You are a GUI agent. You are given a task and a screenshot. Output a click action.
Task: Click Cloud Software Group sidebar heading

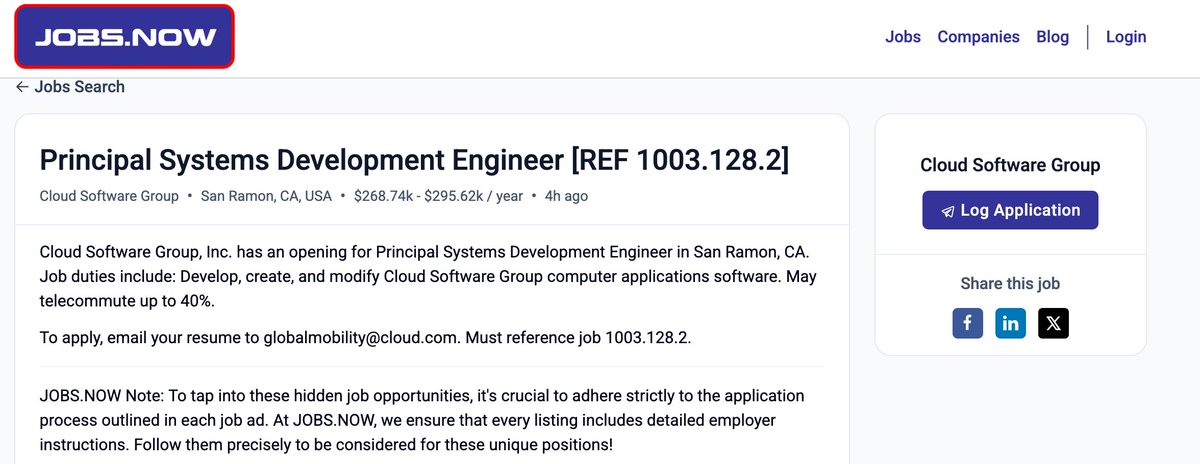pos(1010,165)
